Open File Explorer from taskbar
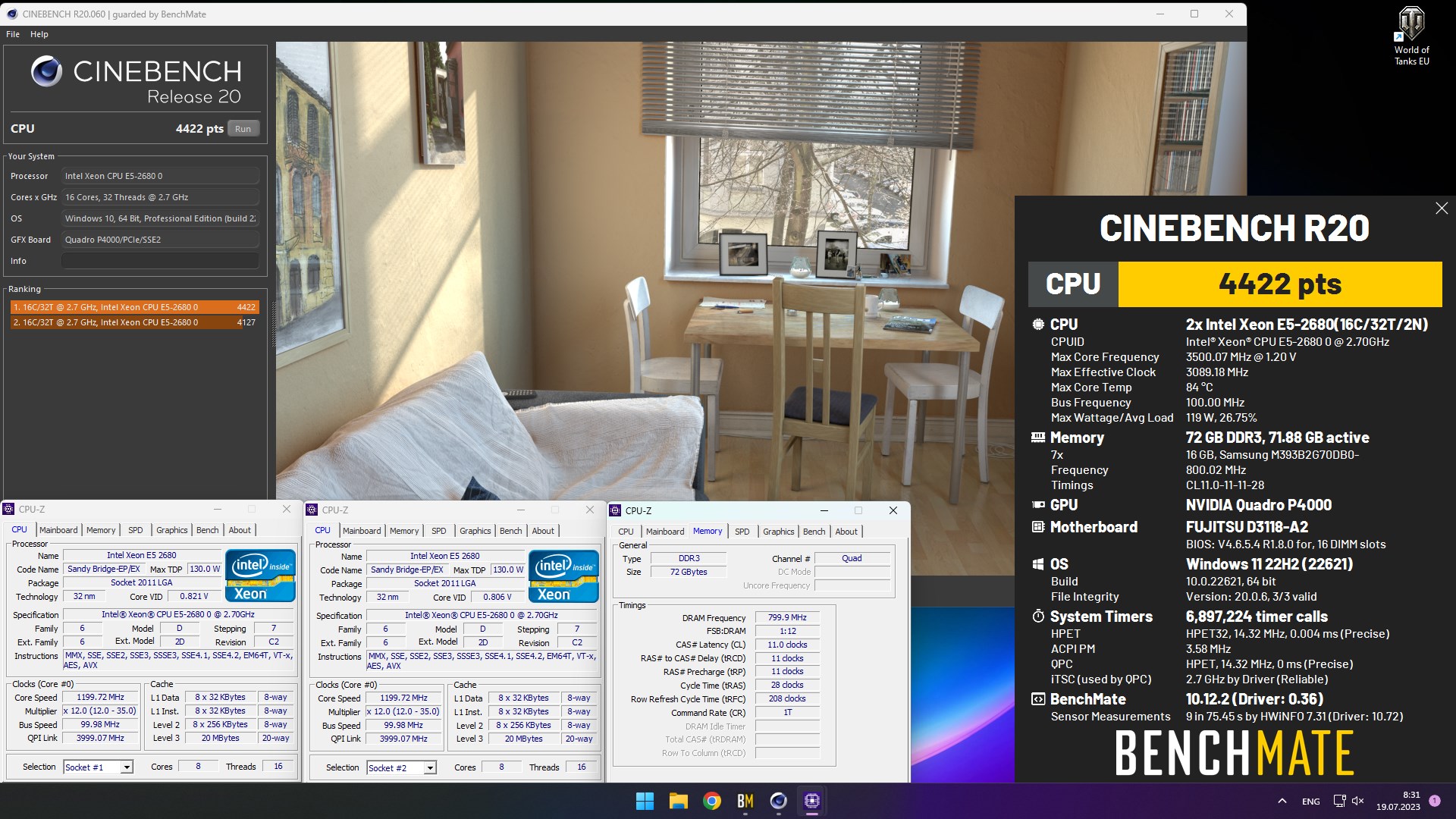The height and width of the screenshot is (819, 1456). tap(678, 801)
